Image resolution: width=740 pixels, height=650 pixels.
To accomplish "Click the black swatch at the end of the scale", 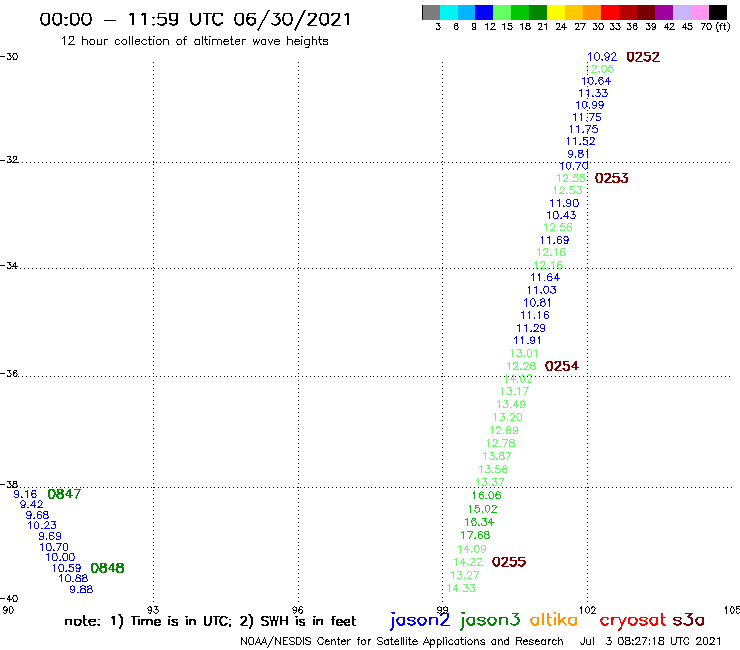I will point(718,12).
